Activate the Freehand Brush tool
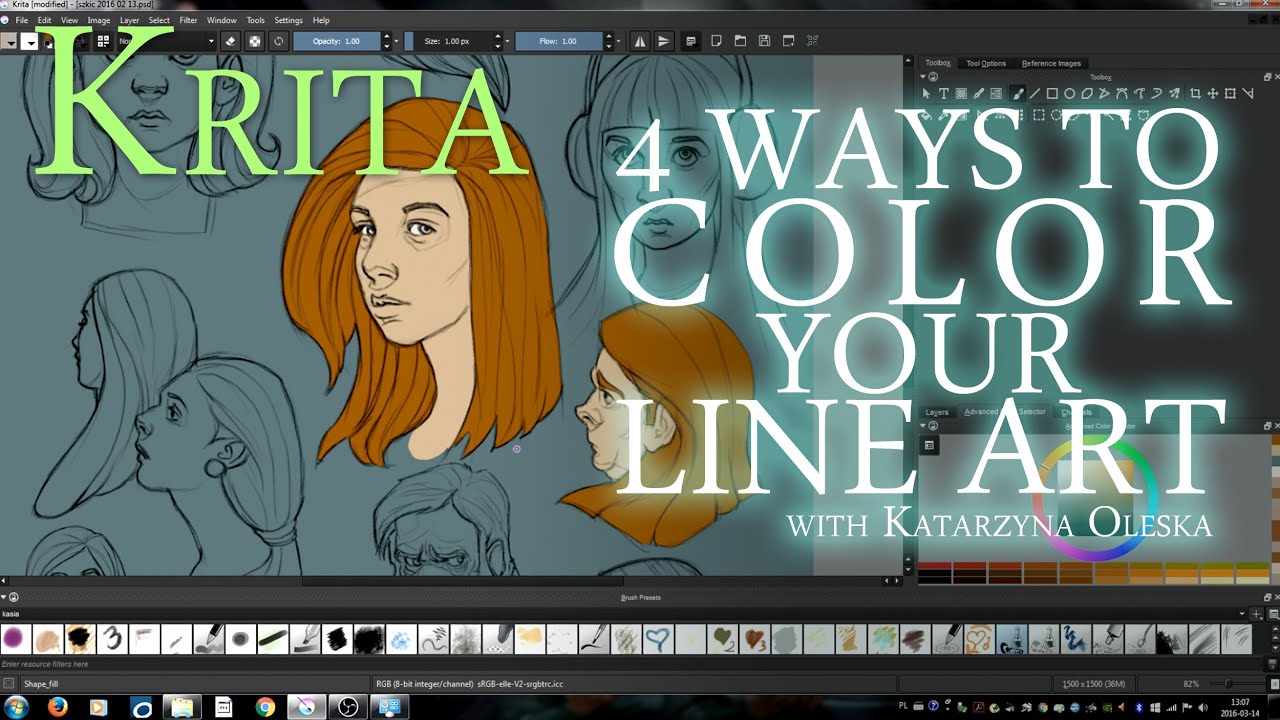The width and height of the screenshot is (1280, 720). click(x=1017, y=93)
